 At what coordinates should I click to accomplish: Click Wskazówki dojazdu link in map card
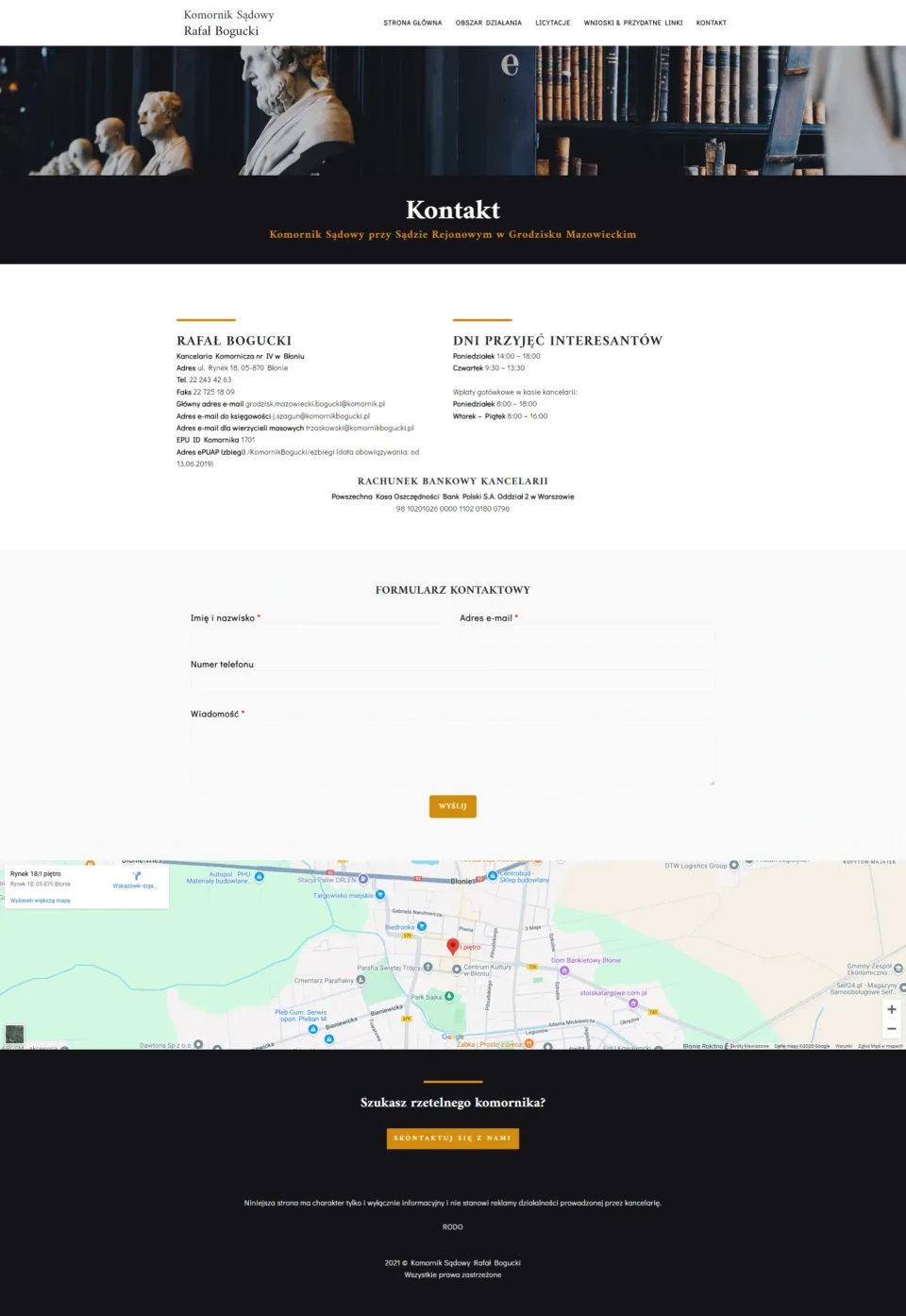pos(135,886)
